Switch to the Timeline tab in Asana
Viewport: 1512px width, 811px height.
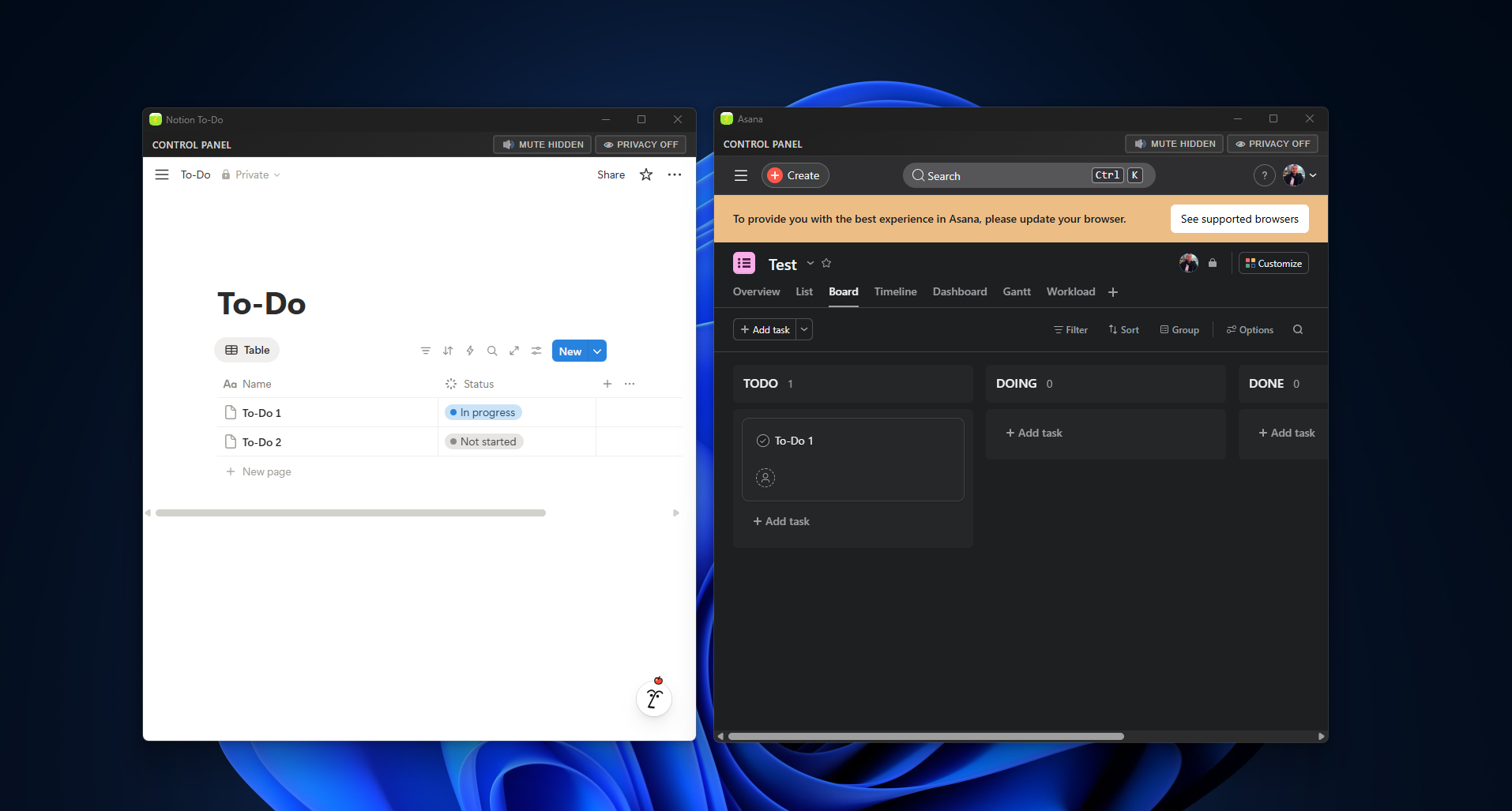click(895, 291)
